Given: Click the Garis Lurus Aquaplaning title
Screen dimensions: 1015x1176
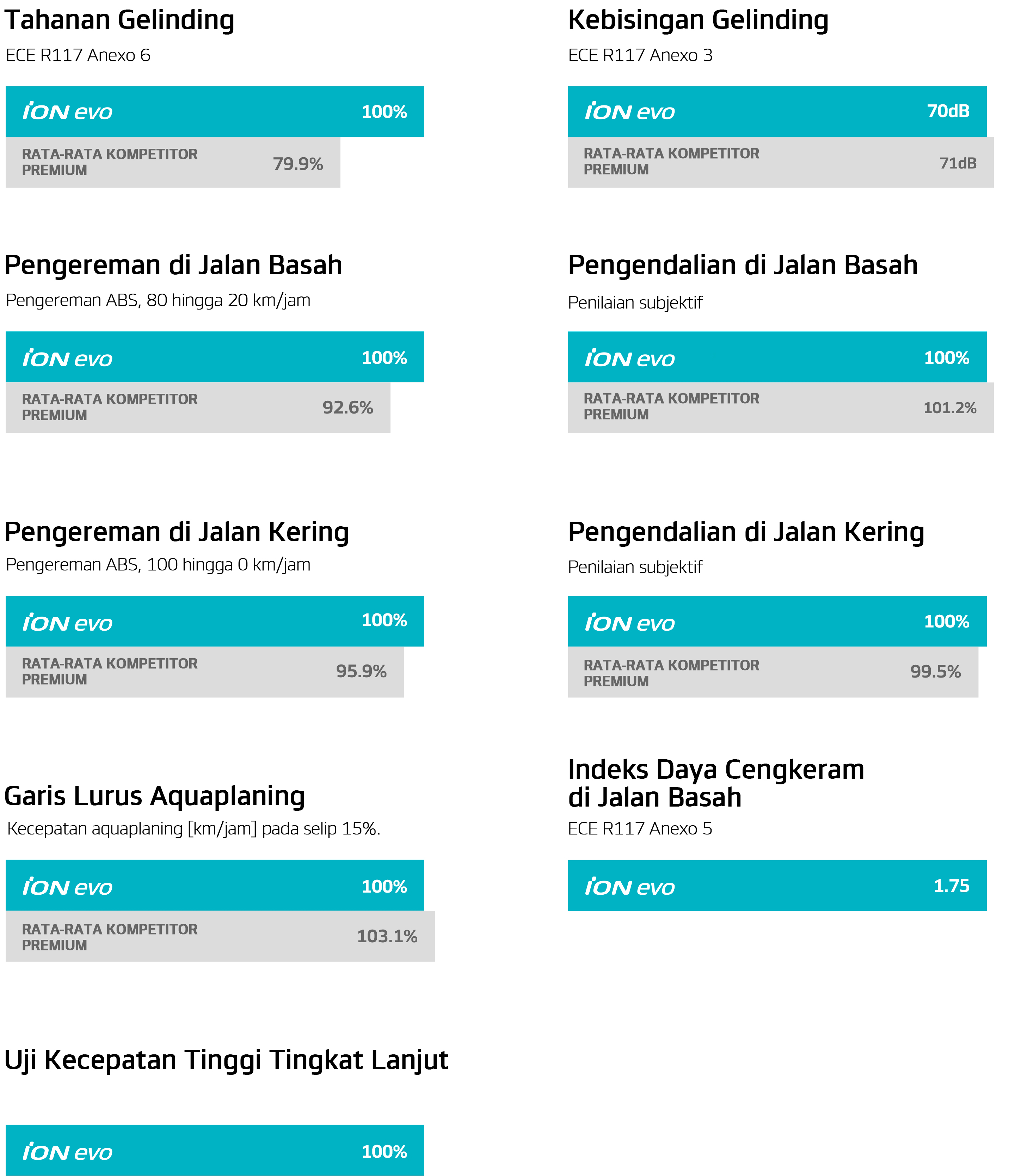Looking at the screenshot, I should tap(154, 796).
